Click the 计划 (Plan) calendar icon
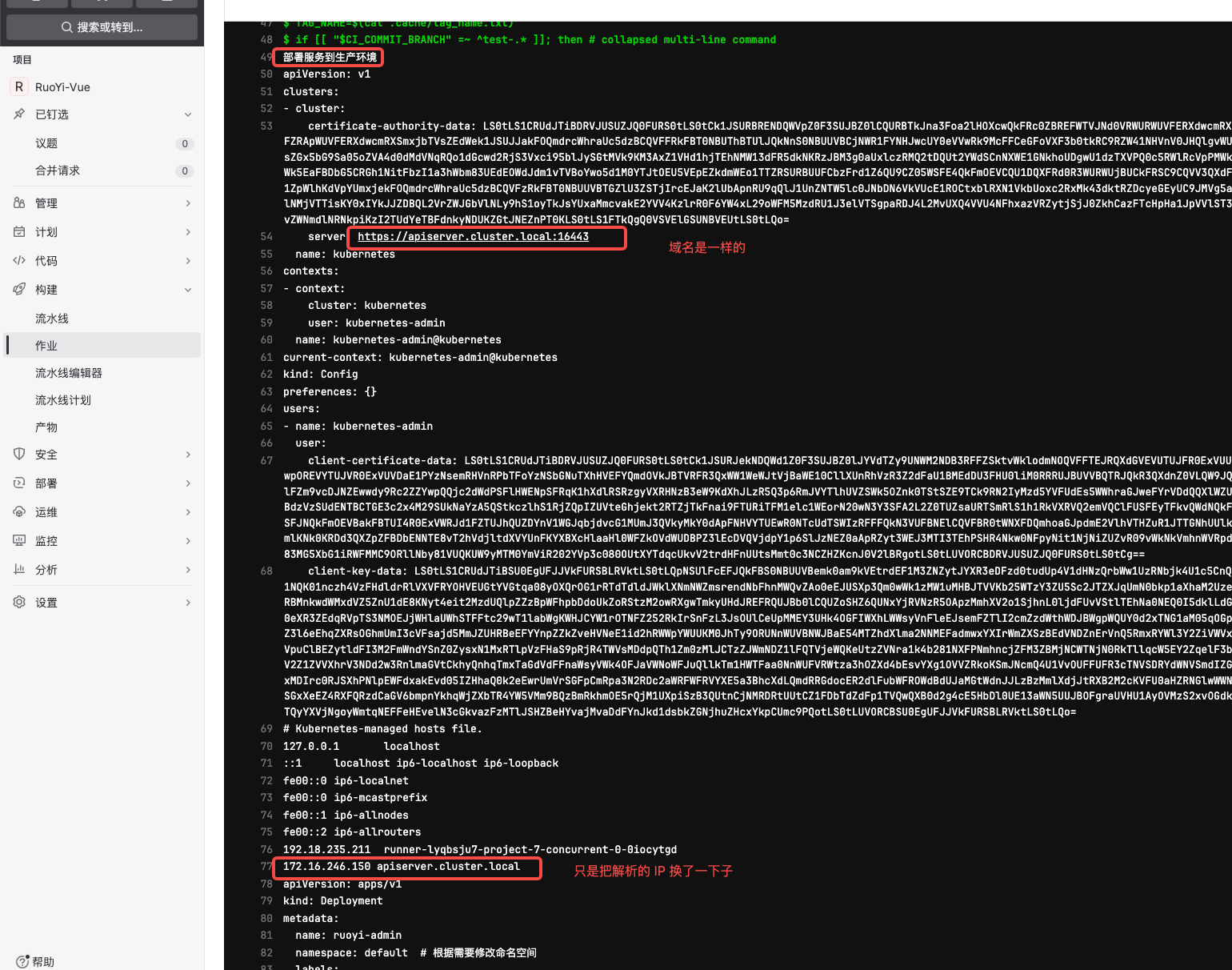This screenshot has width=1232, height=970. click(x=19, y=232)
